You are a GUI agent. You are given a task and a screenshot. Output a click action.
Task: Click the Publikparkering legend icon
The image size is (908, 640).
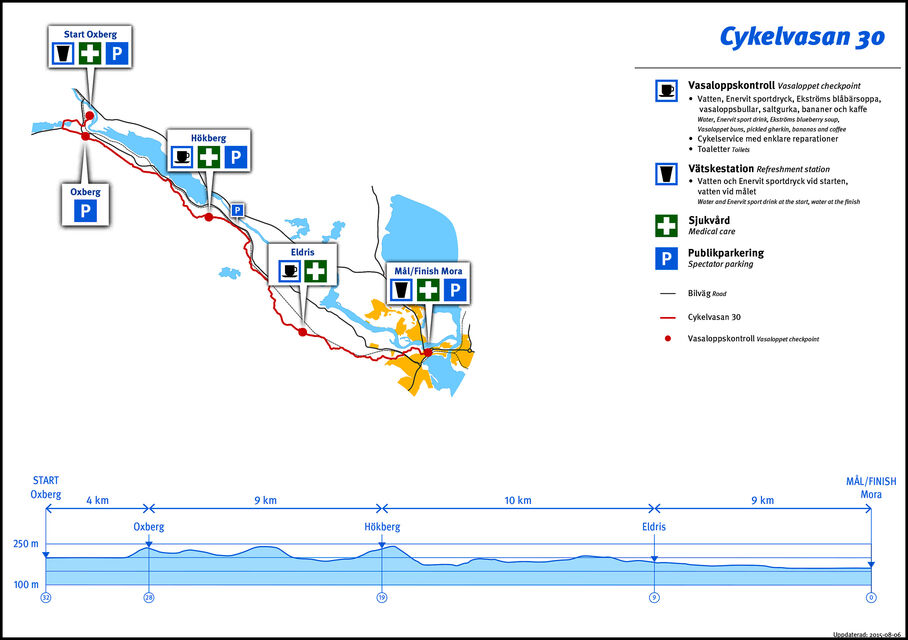666,259
